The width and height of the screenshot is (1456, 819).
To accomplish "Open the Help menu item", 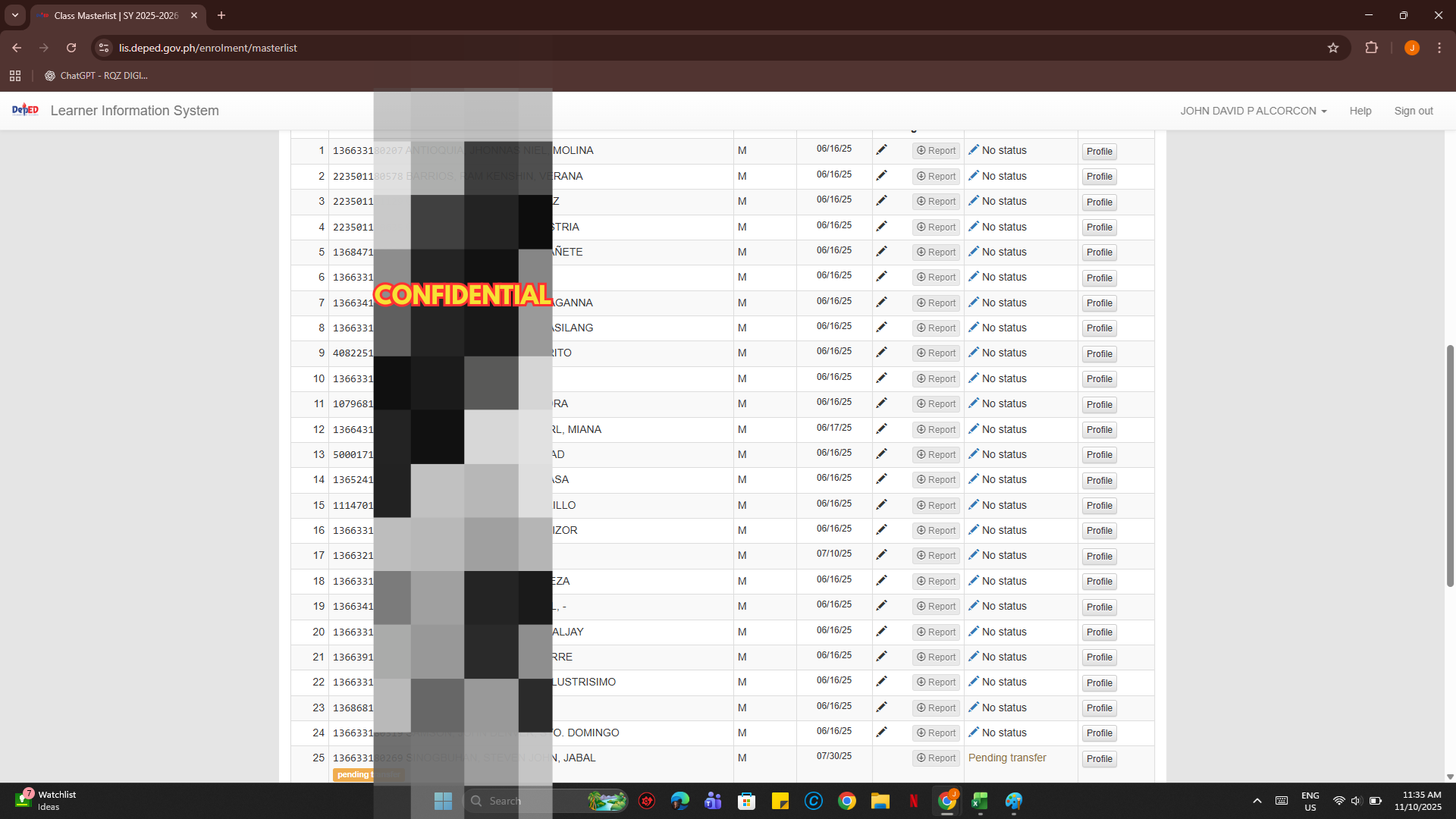I will 1360,111.
